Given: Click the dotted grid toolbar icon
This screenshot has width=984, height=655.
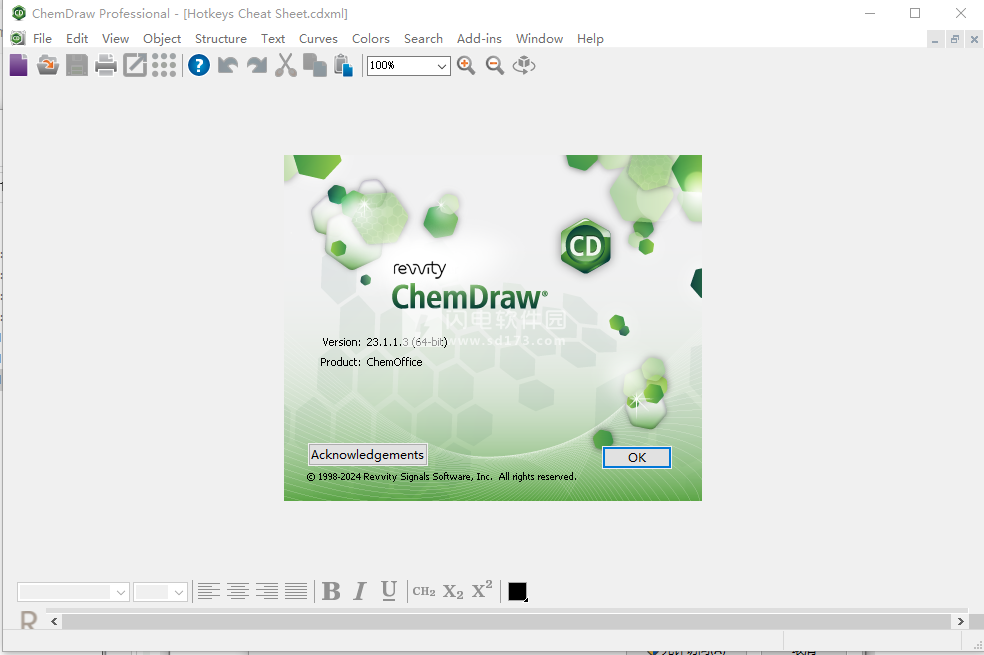Looking at the screenshot, I should coord(164,65).
